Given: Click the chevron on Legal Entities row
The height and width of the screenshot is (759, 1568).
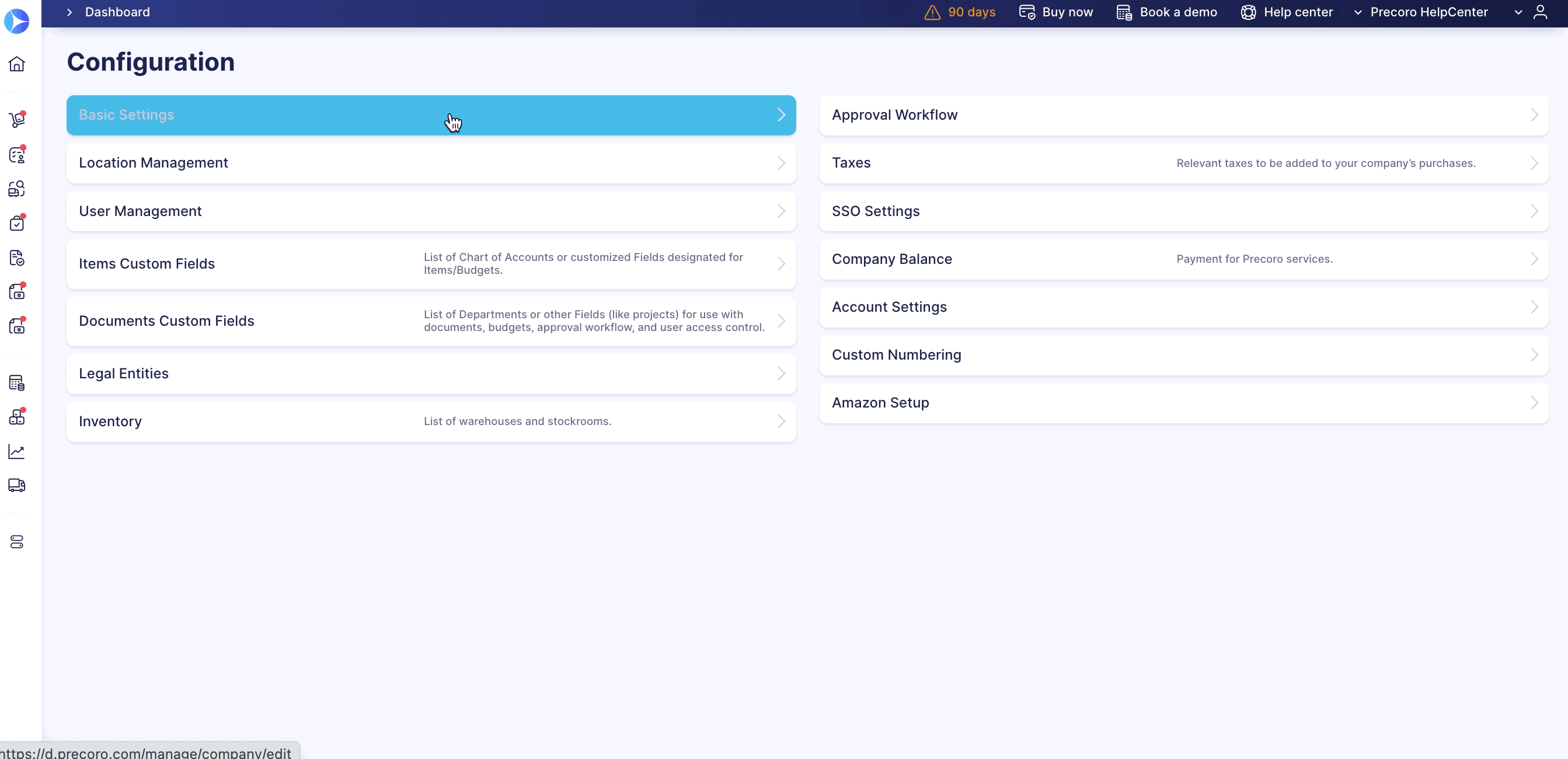Looking at the screenshot, I should tap(781, 374).
